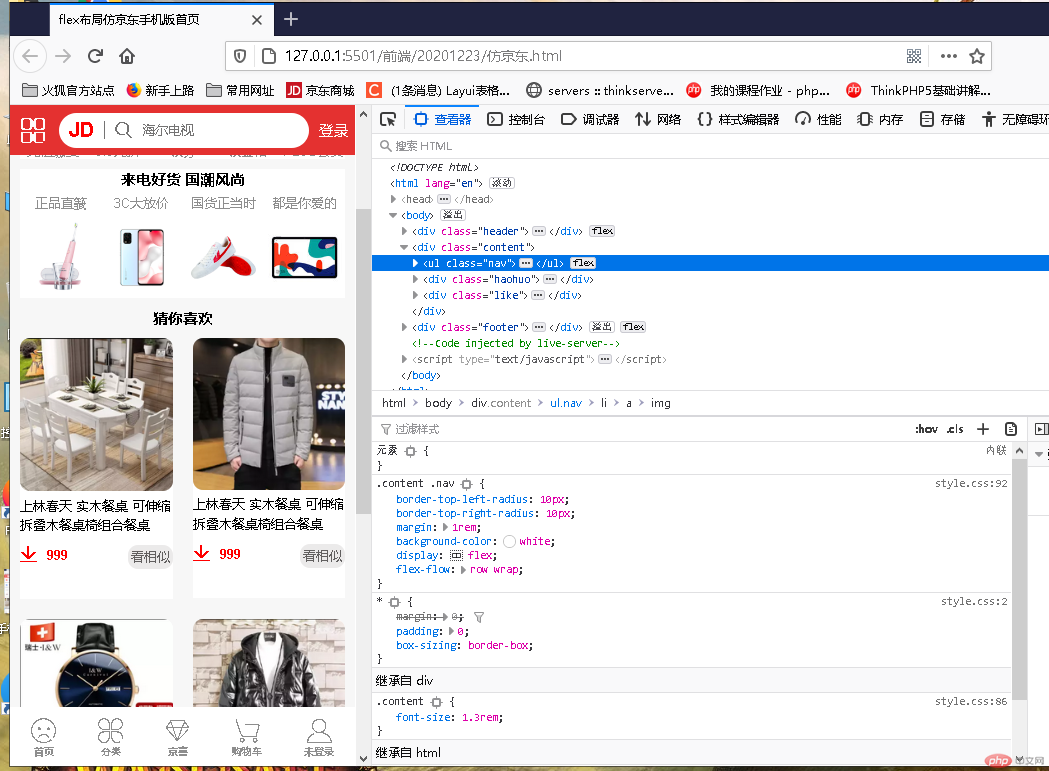The width and height of the screenshot is (1049, 771).
Task: Switch to the 性能 performance tab
Action: [818, 119]
